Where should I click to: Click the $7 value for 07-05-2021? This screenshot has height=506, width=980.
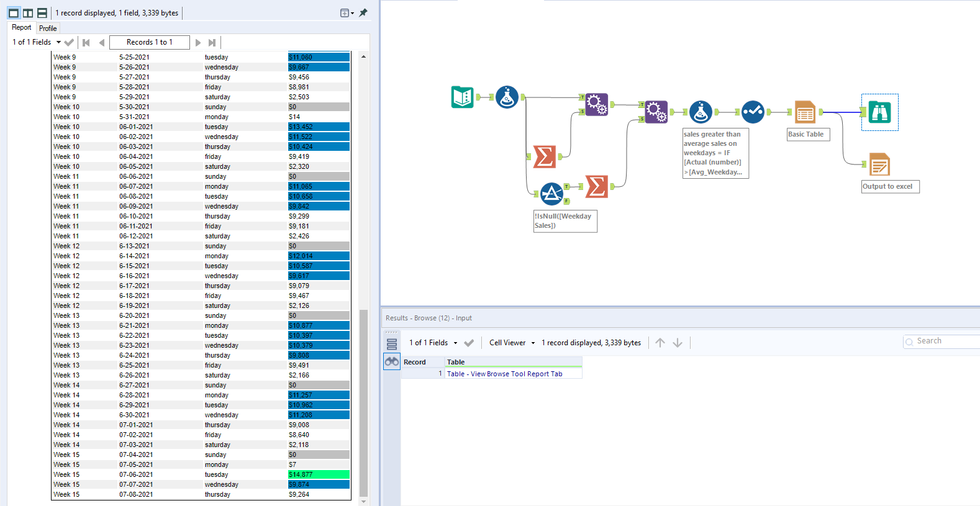[x=292, y=465]
